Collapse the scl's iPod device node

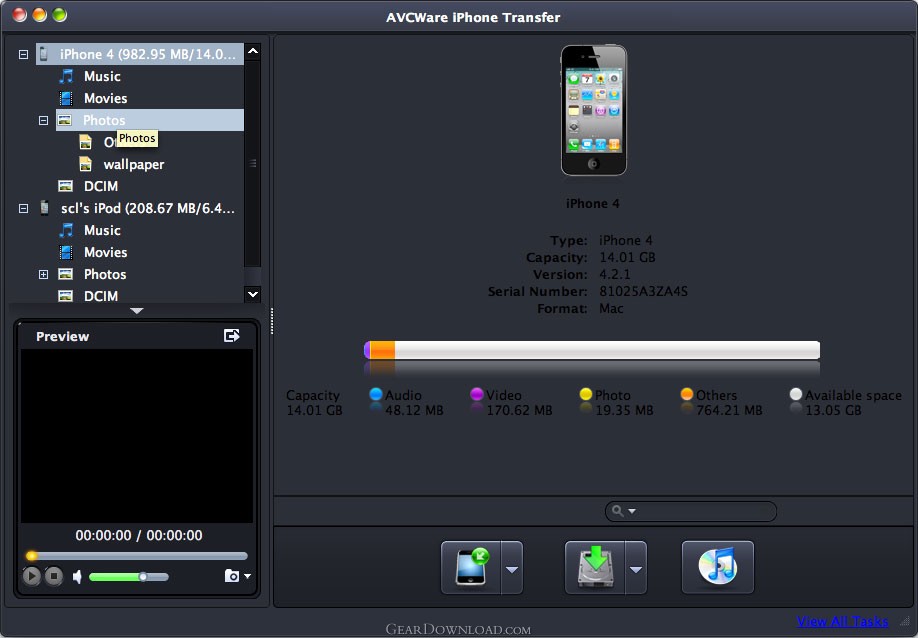coord(23,208)
